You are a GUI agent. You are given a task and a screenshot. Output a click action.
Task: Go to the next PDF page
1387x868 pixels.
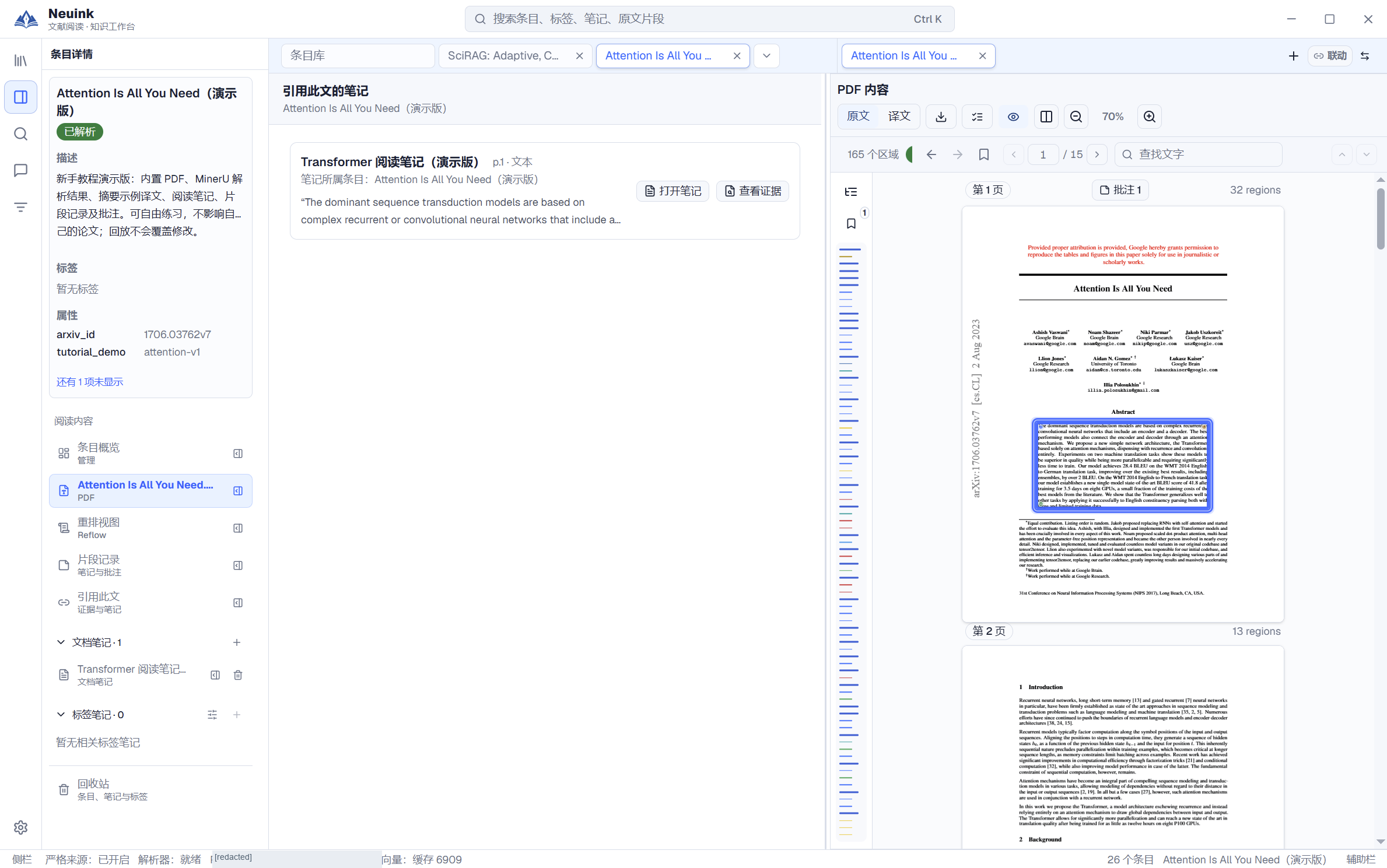pyautogui.click(x=1097, y=154)
